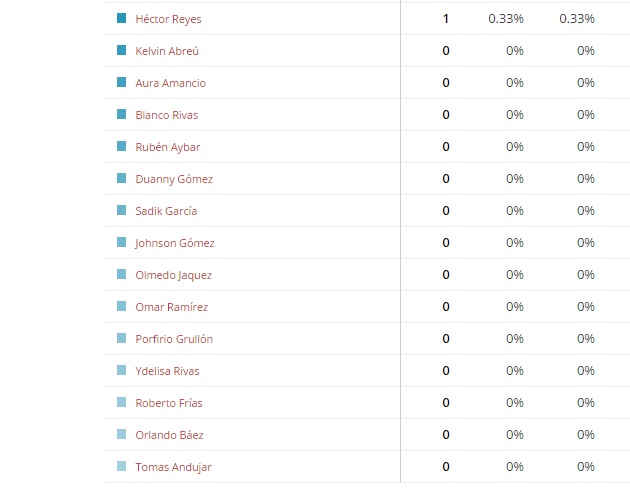
Task: Select the legend square for Porfirio Grullón
Action: (121, 338)
